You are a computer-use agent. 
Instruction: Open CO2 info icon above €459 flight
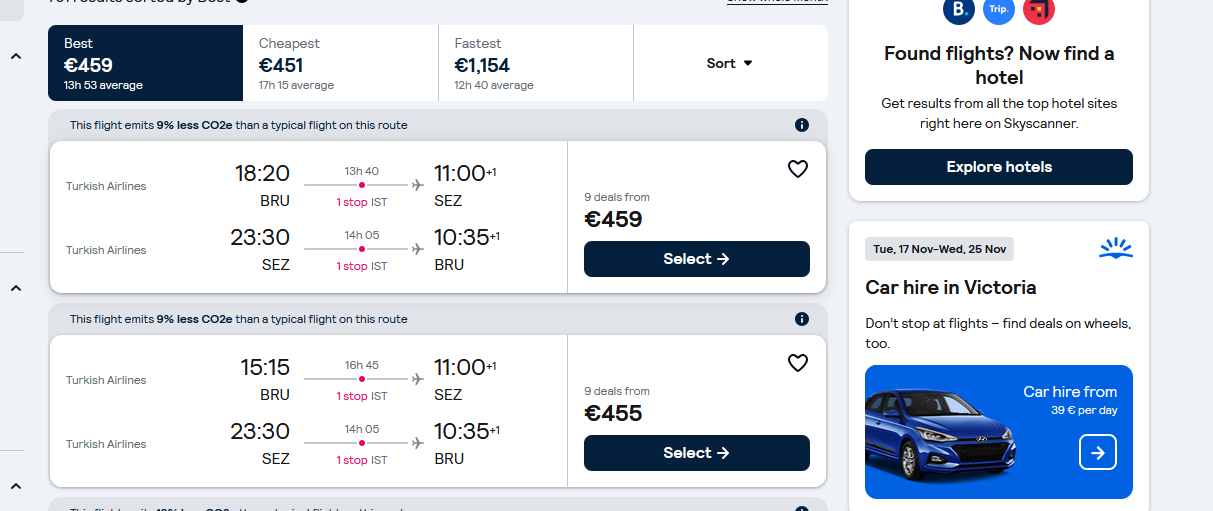[801, 125]
